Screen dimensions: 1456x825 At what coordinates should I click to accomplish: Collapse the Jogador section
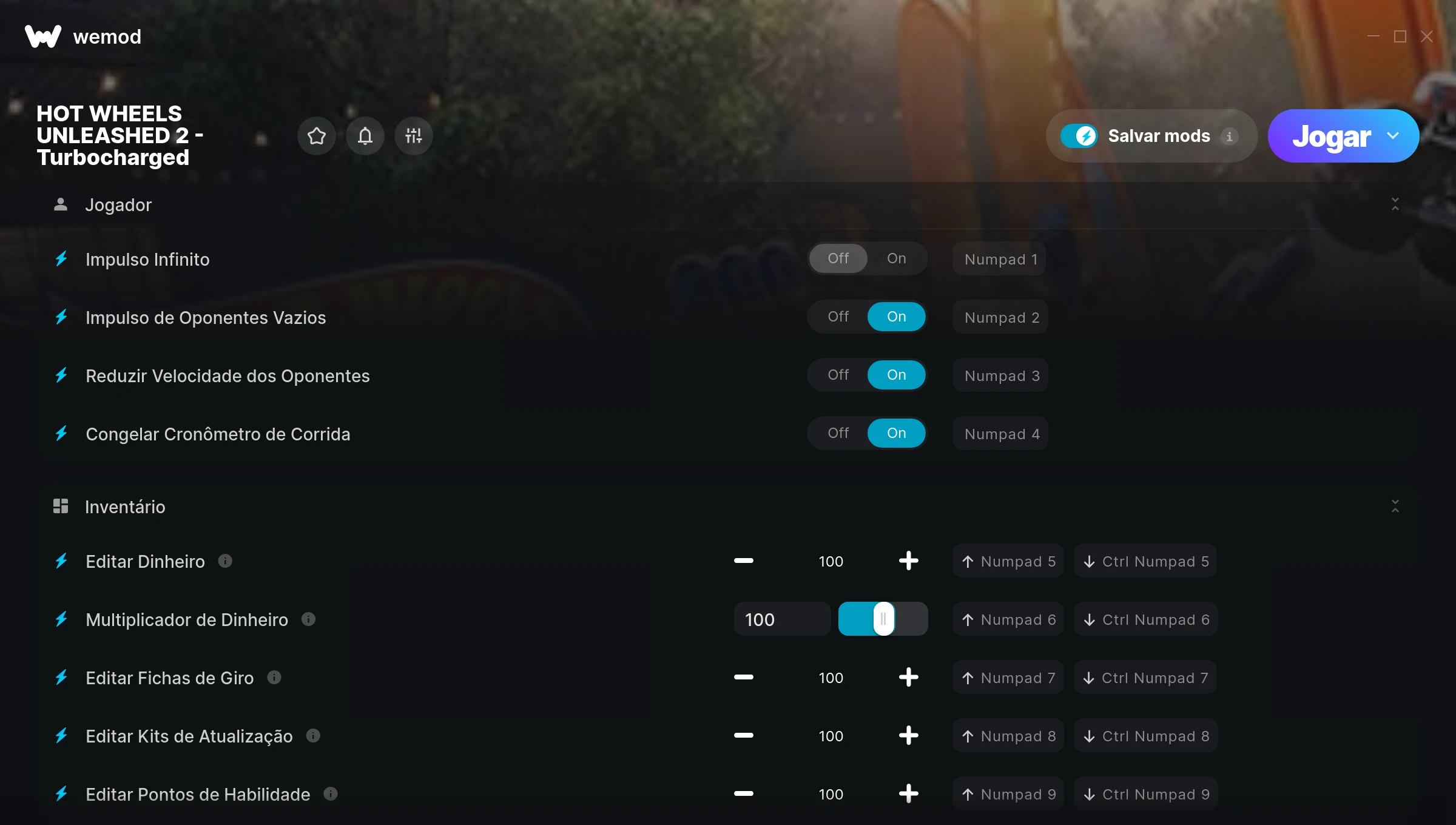1395,204
